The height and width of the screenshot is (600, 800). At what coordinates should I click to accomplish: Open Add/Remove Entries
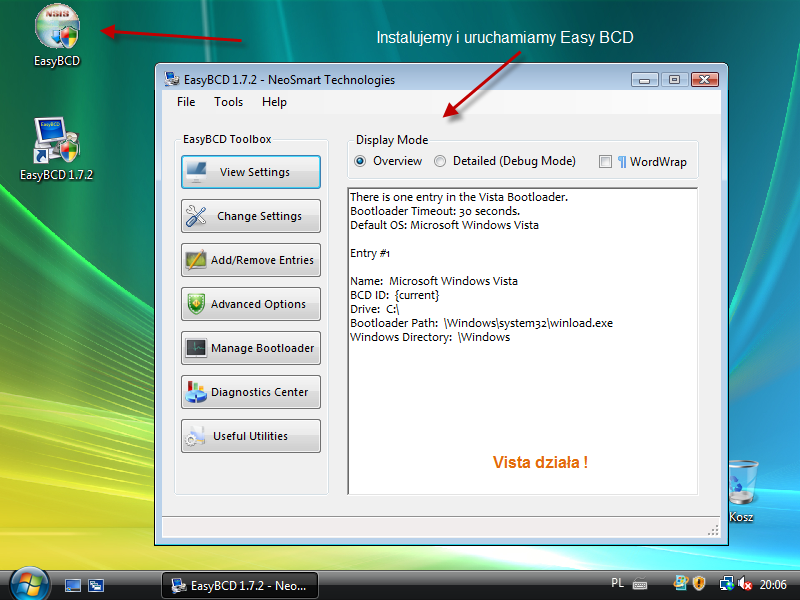point(251,260)
